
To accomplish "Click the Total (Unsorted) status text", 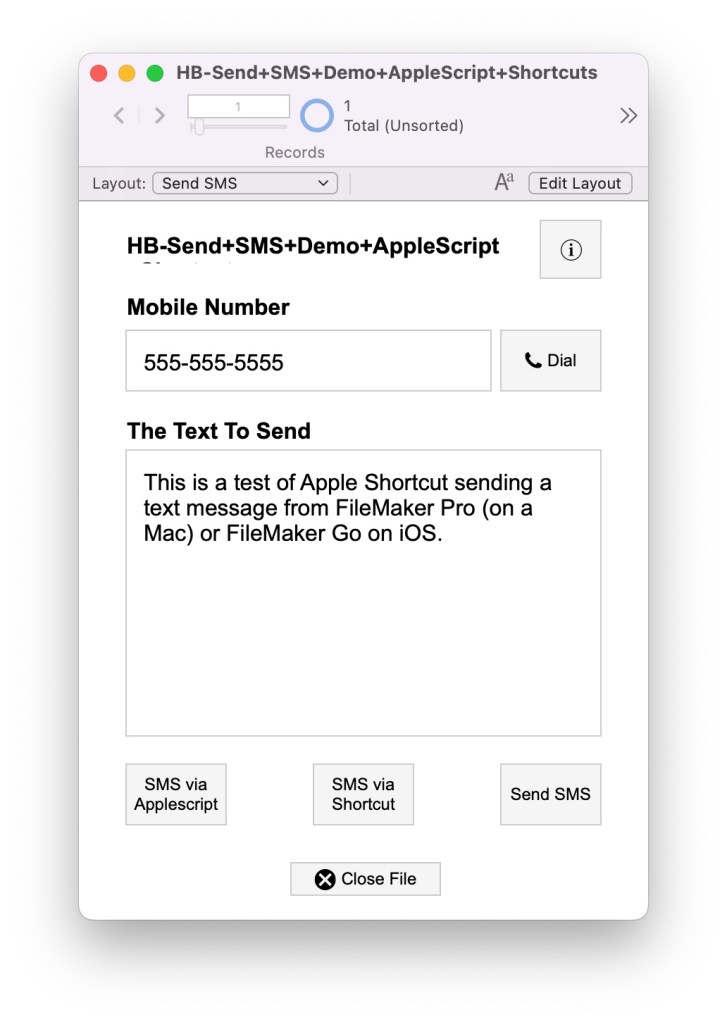I will [404, 125].
